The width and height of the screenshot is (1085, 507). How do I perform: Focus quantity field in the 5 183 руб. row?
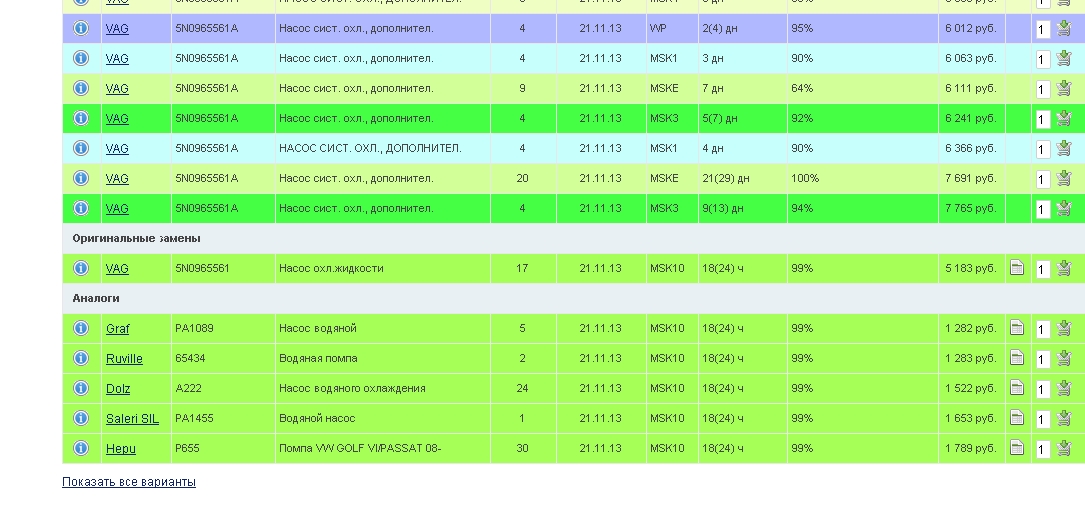(x=1043, y=269)
